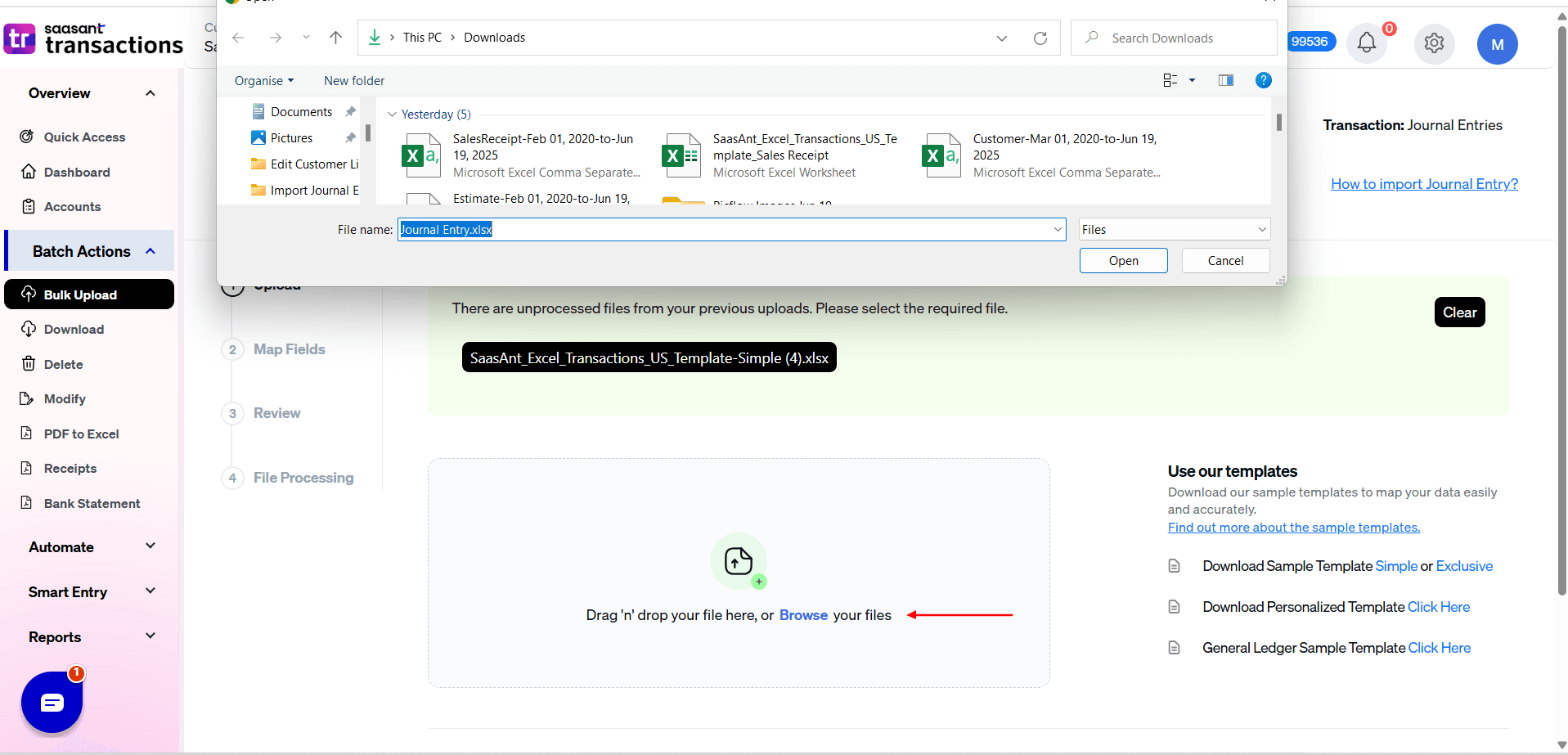
Task: Toggle the preview pane icon
Action: tap(1225, 80)
